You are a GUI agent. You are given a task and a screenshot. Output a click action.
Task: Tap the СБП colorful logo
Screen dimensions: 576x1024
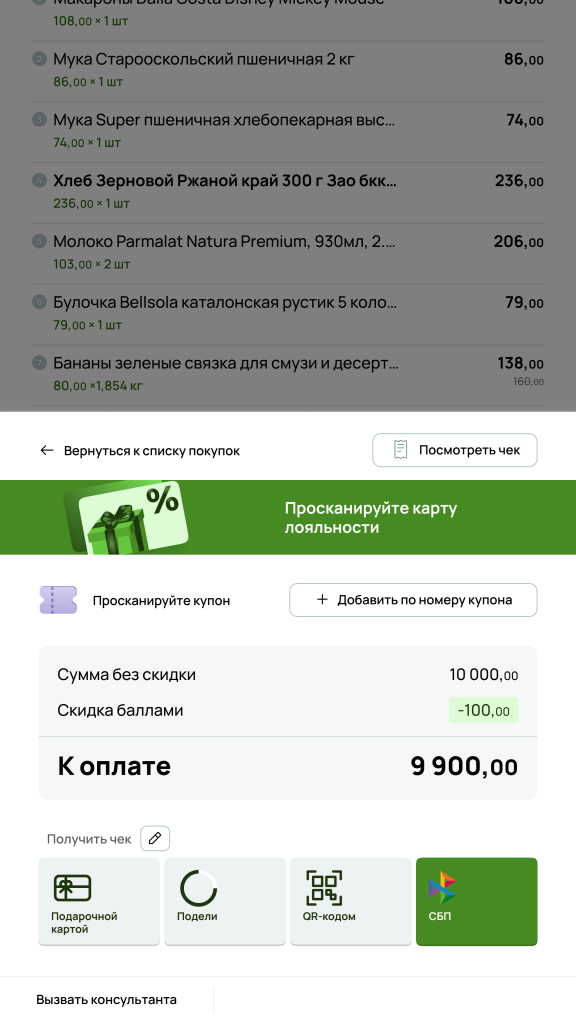(x=442, y=888)
